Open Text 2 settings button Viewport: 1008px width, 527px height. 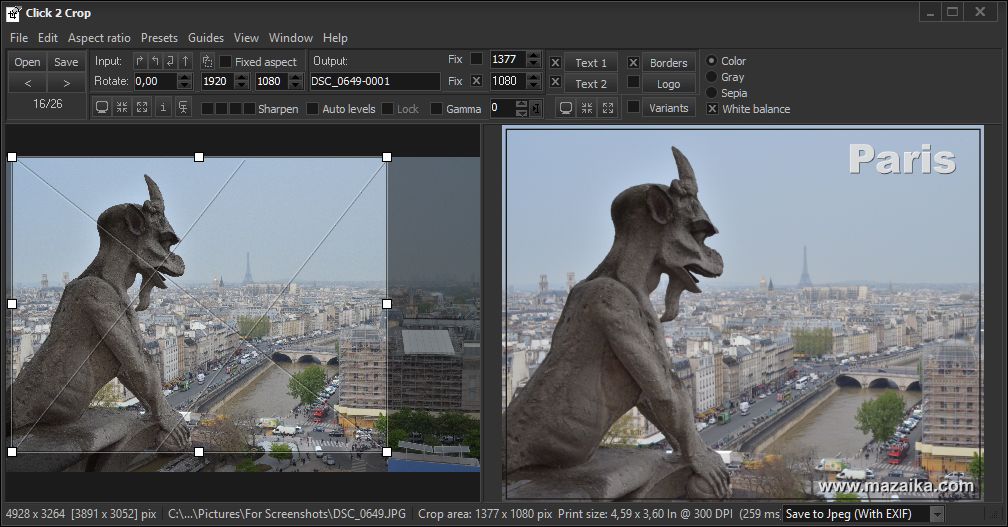point(591,84)
